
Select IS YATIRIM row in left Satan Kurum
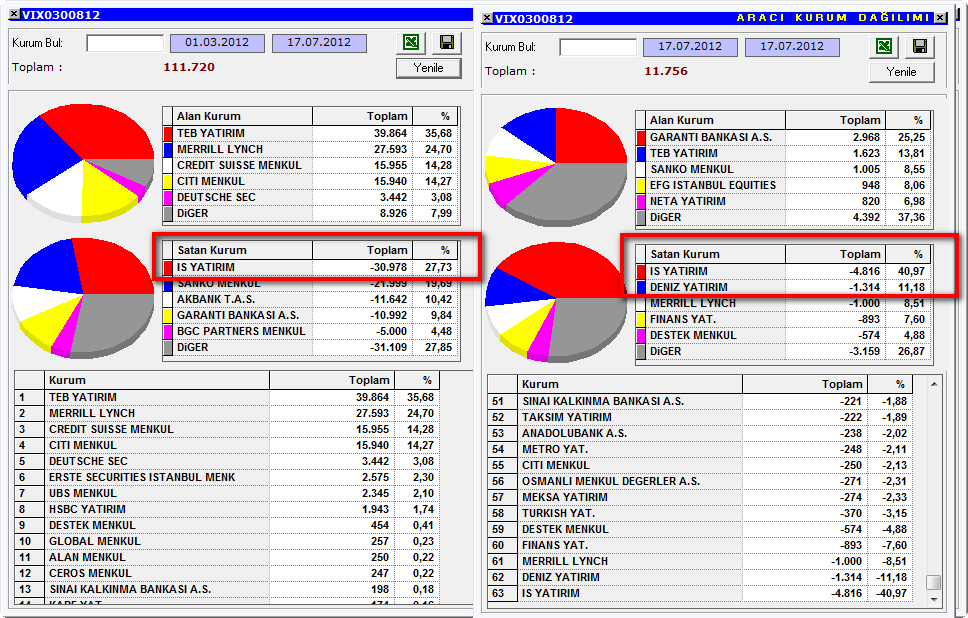pyautogui.click(x=311, y=267)
